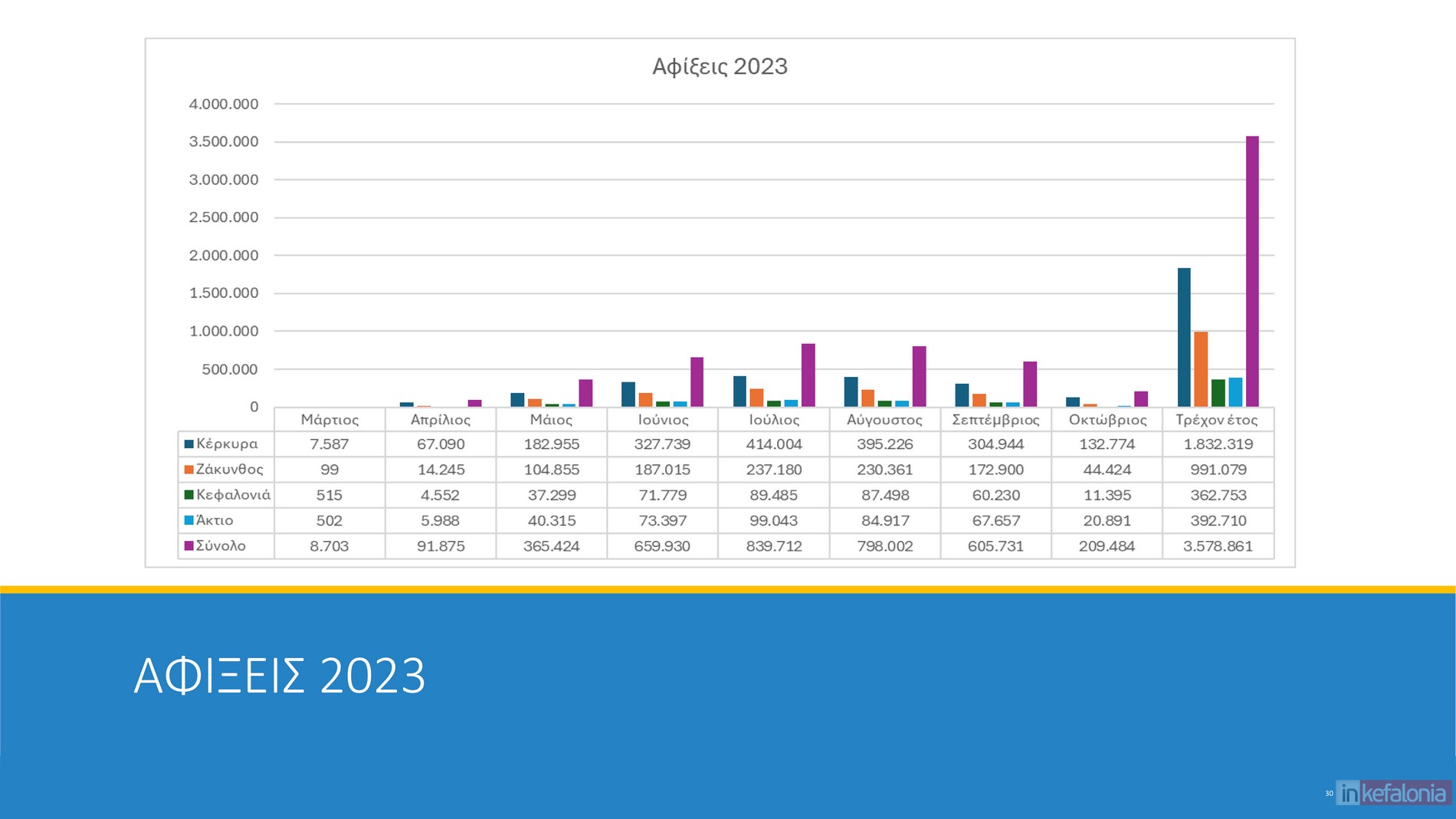Click the cell value 798.002
The image size is (1456, 819).
(885, 546)
